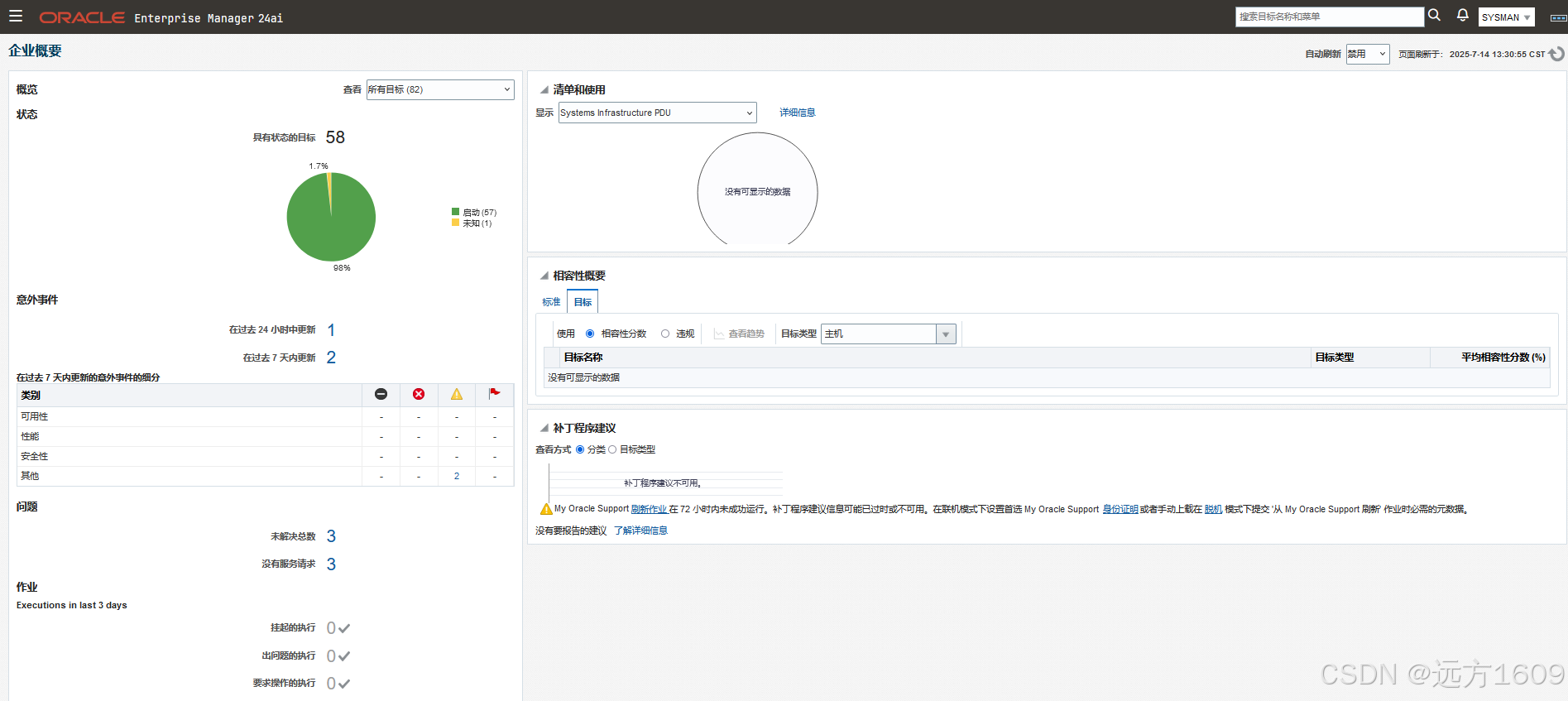Click the targets with status count 58

(335, 137)
